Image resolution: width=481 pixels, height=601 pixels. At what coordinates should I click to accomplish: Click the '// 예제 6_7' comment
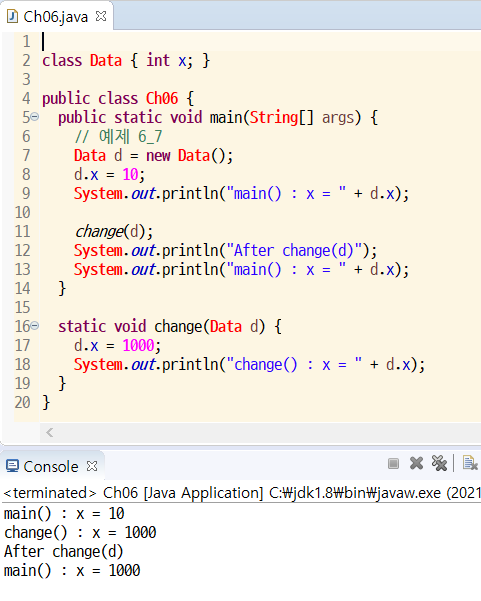click(118, 136)
